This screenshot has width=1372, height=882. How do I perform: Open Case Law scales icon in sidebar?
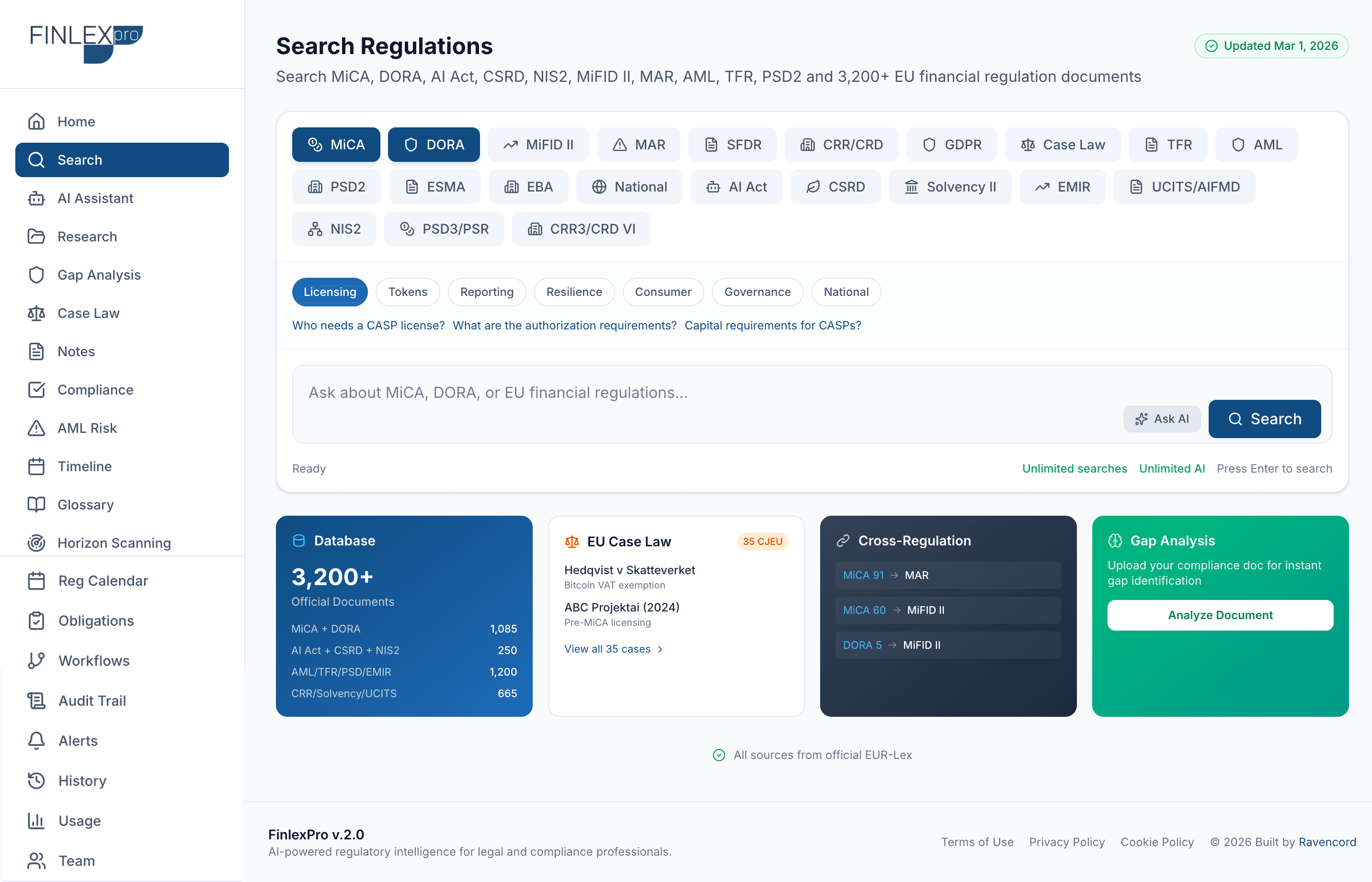pos(36,313)
